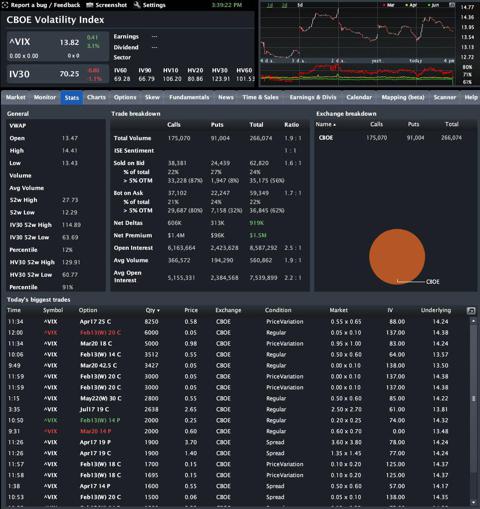The image size is (480, 509).
Task: Click the bug report icon
Action: 5,5
